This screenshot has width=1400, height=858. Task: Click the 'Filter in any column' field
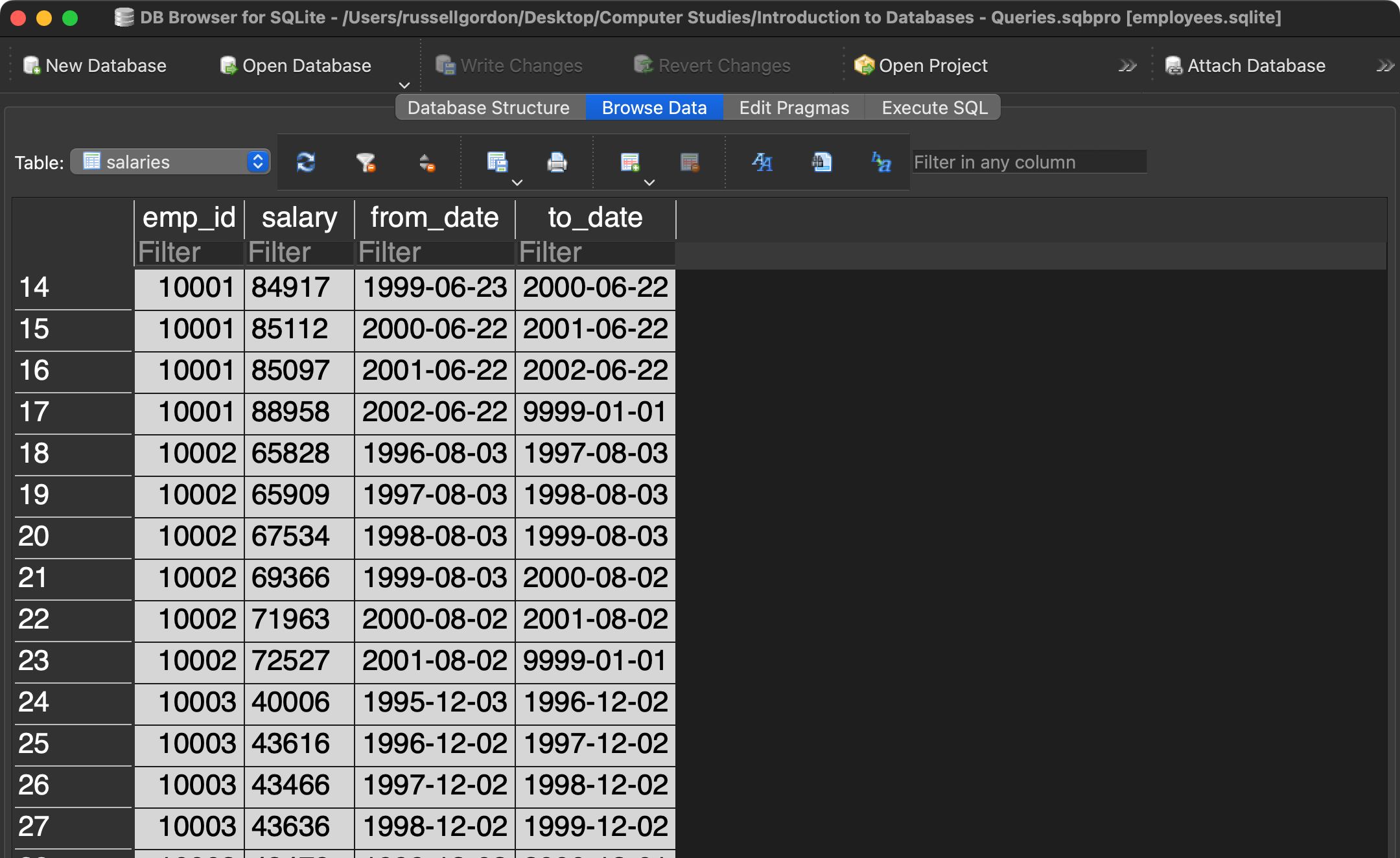(x=1029, y=162)
